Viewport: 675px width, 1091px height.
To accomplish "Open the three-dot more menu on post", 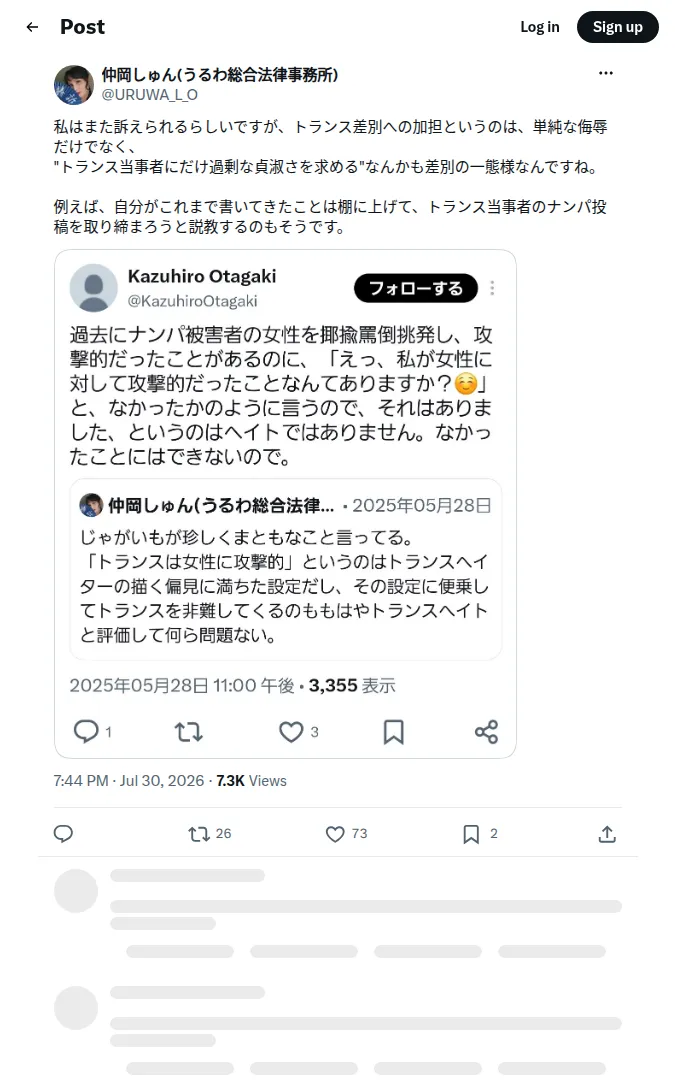I will [x=606, y=73].
